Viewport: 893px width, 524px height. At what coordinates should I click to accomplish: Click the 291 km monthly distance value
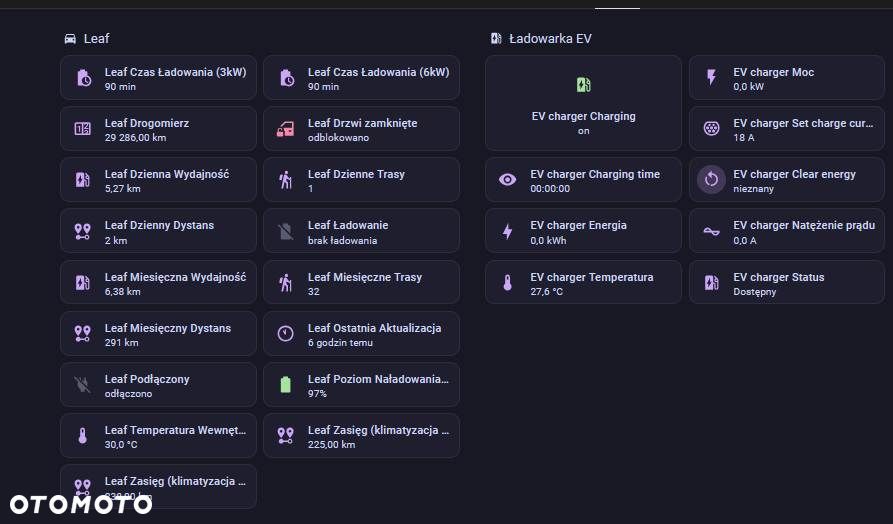[x=121, y=343]
